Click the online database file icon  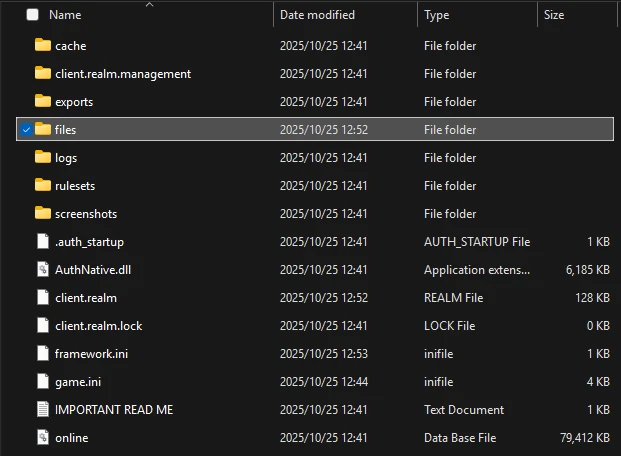pyautogui.click(x=42, y=437)
